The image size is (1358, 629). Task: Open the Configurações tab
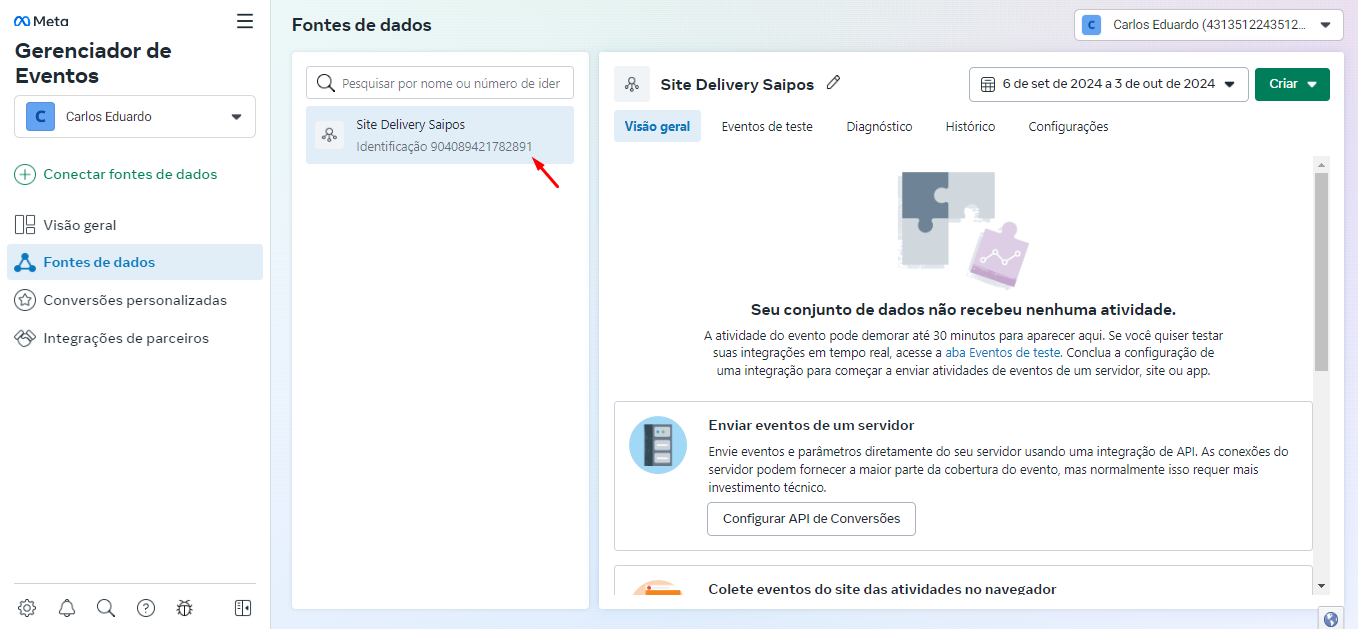(1068, 127)
